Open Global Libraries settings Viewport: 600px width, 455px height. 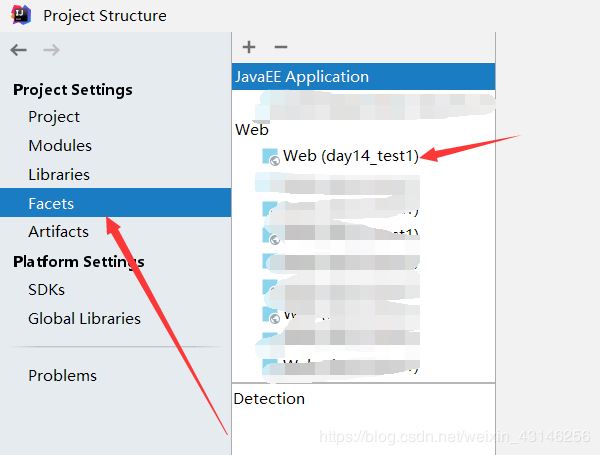tap(84, 318)
